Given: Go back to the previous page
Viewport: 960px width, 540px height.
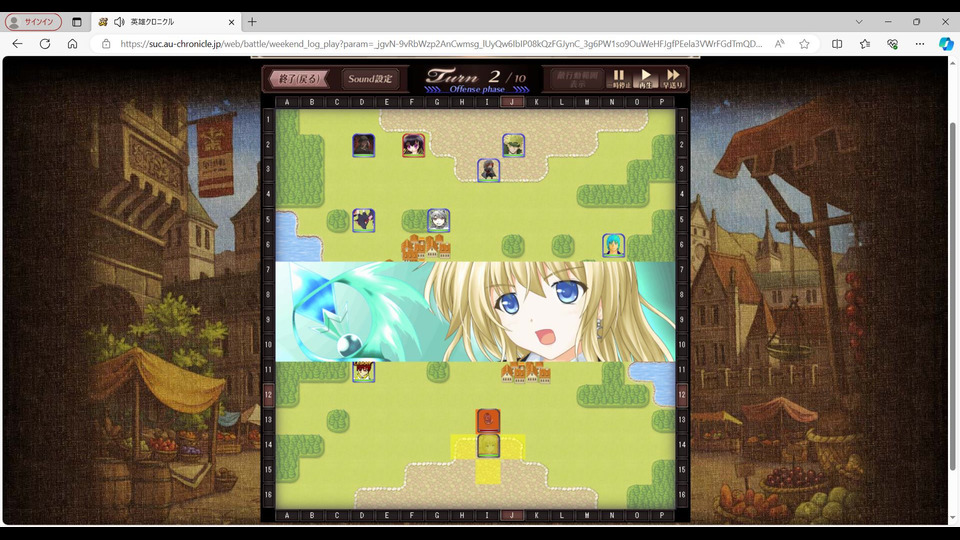Looking at the screenshot, I should pyautogui.click(x=17, y=44).
